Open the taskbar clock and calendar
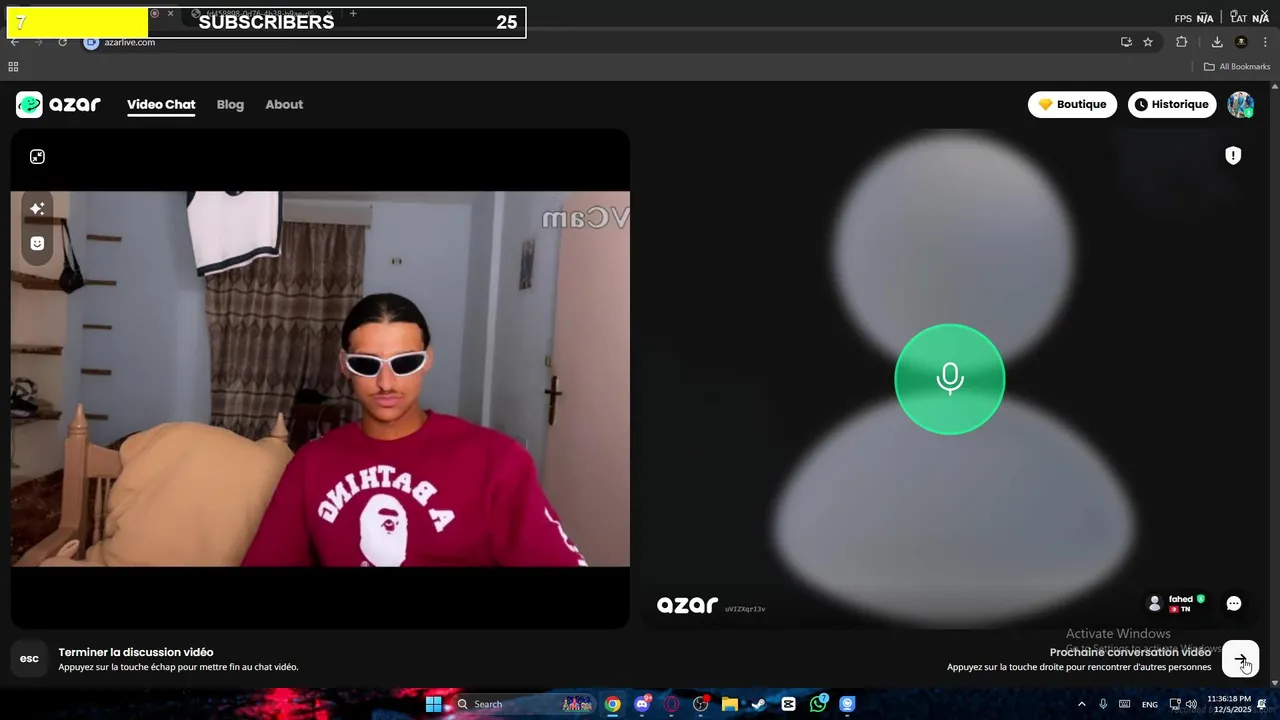This screenshot has width=1280, height=720. coord(1229,704)
